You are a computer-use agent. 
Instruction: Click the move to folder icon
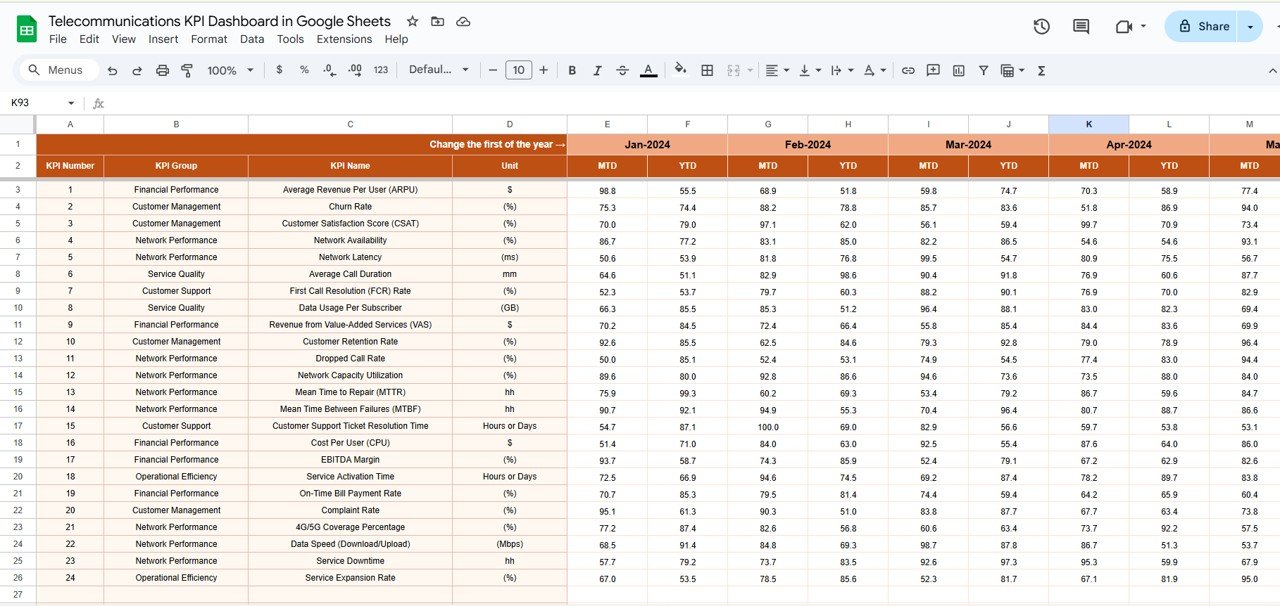coord(438,21)
